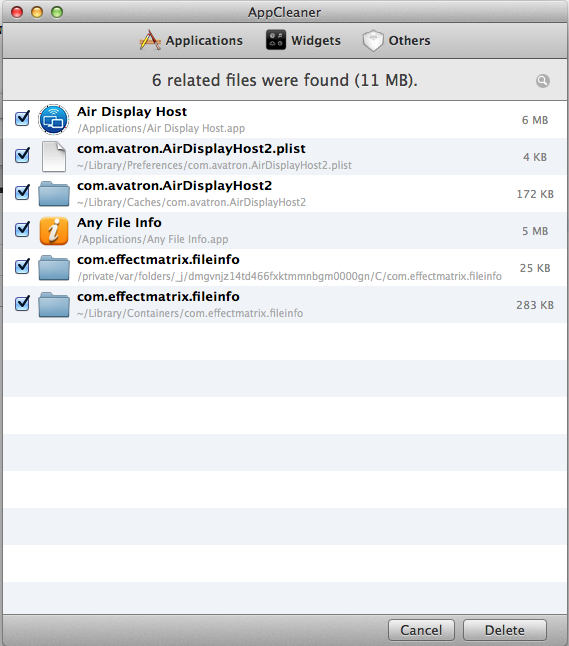This screenshot has height=646, width=569.
Task: Toggle checkbox for the Caches AirDisplayHost2 folder
Action: point(22,192)
